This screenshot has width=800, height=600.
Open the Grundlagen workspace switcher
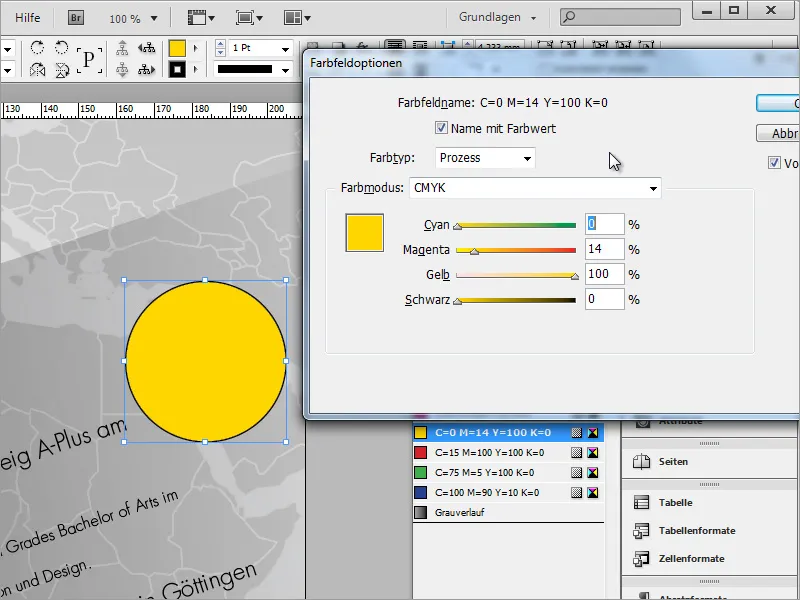pos(497,17)
